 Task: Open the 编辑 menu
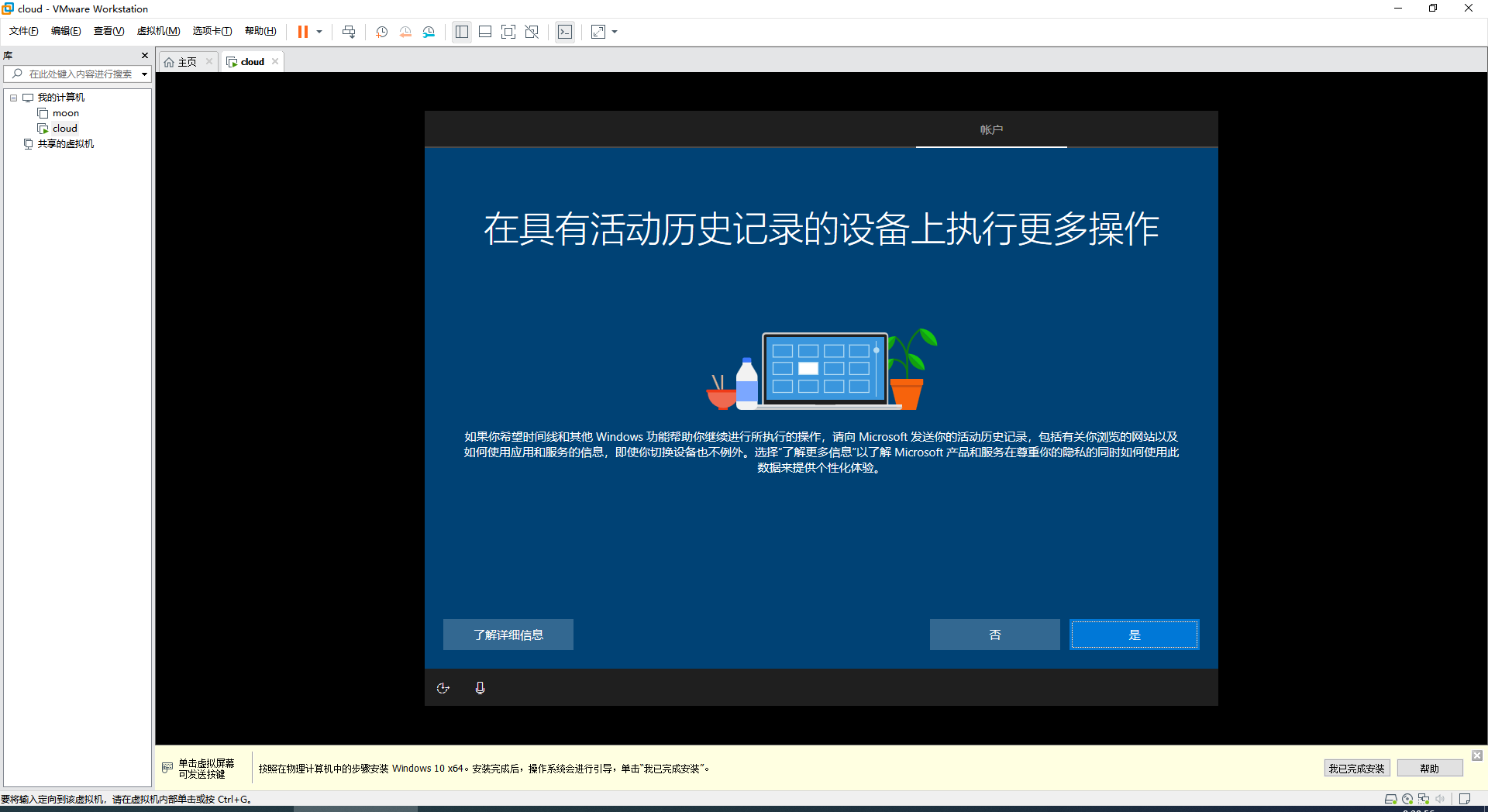66,31
